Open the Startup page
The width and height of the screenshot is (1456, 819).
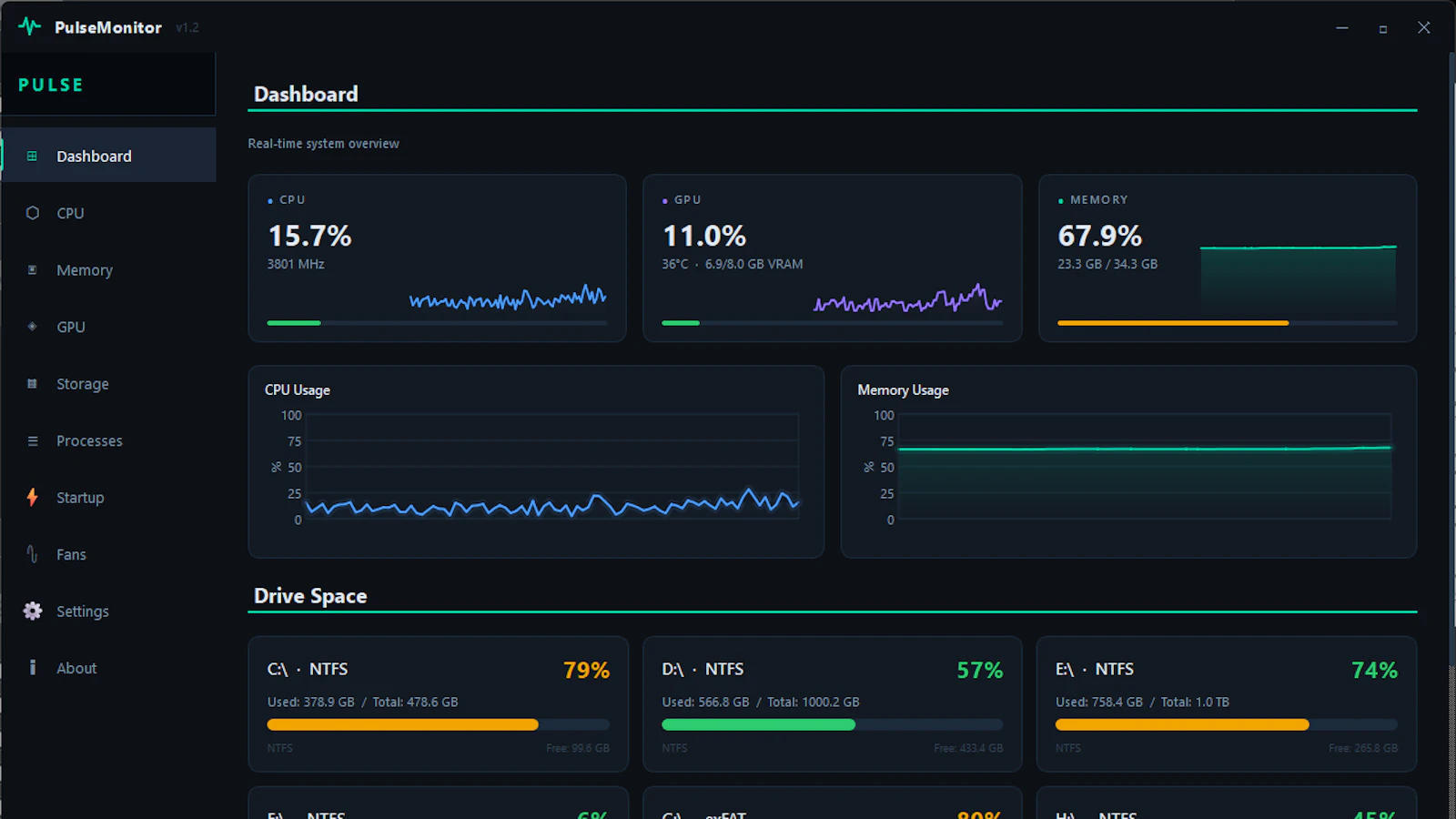[x=109, y=498]
